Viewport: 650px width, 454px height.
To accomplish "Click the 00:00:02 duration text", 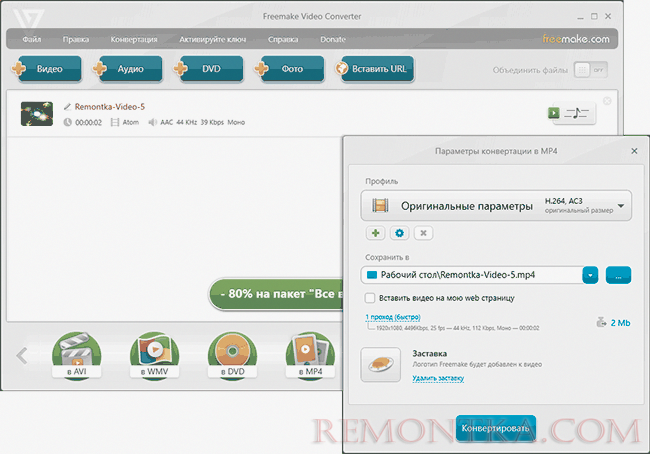I will pos(88,122).
